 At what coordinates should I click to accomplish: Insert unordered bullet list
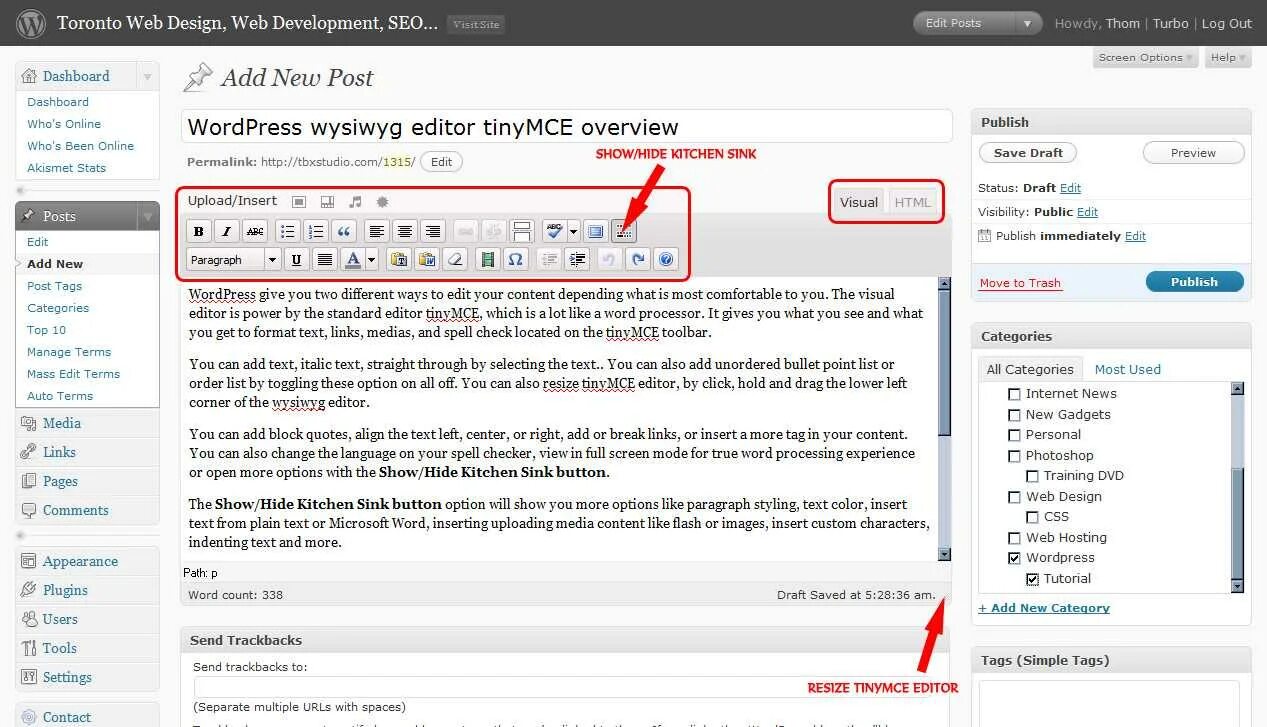pyautogui.click(x=288, y=231)
